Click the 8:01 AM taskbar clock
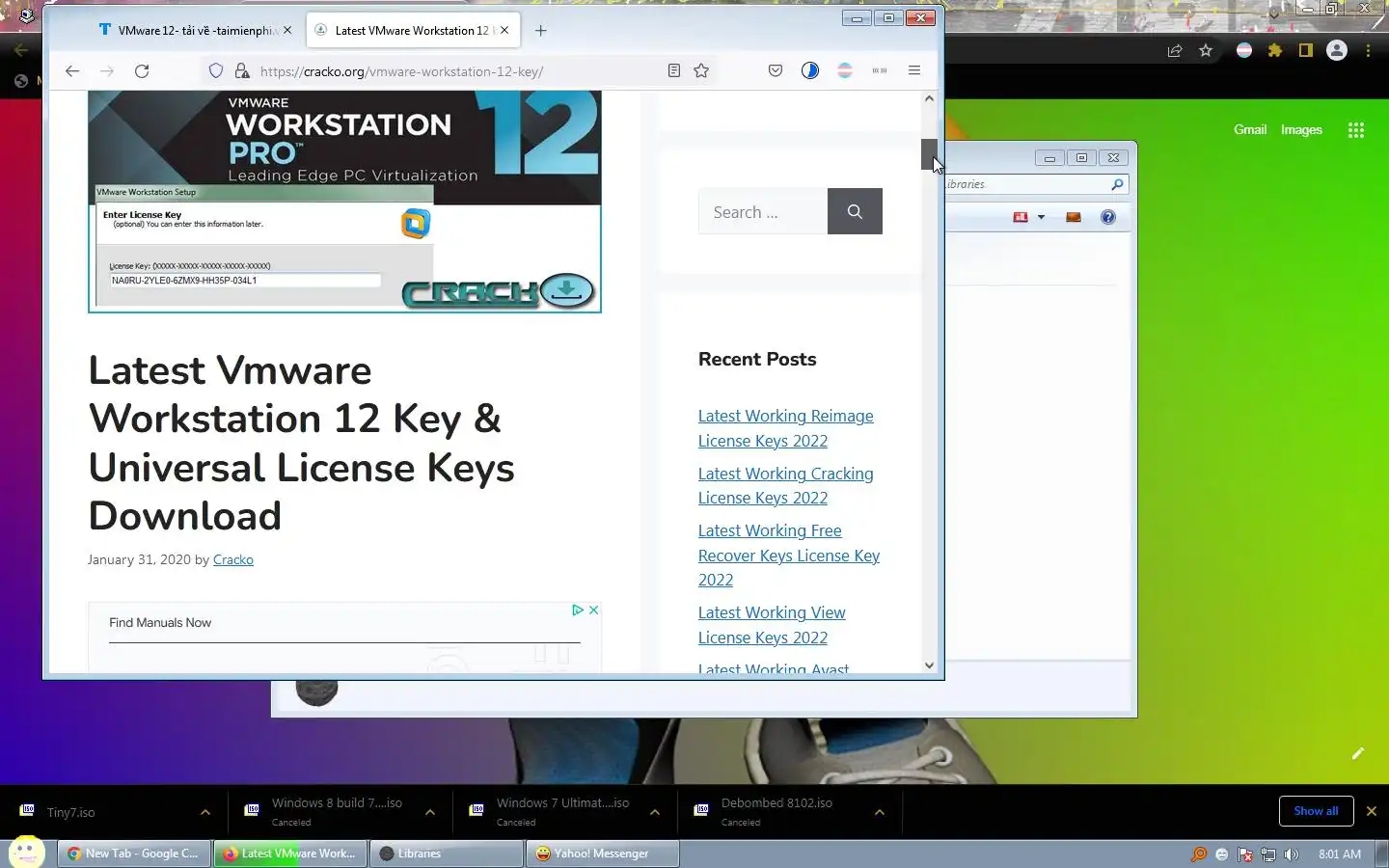The width and height of the screenshot is (1389, 868). [x=1340, y=854]
